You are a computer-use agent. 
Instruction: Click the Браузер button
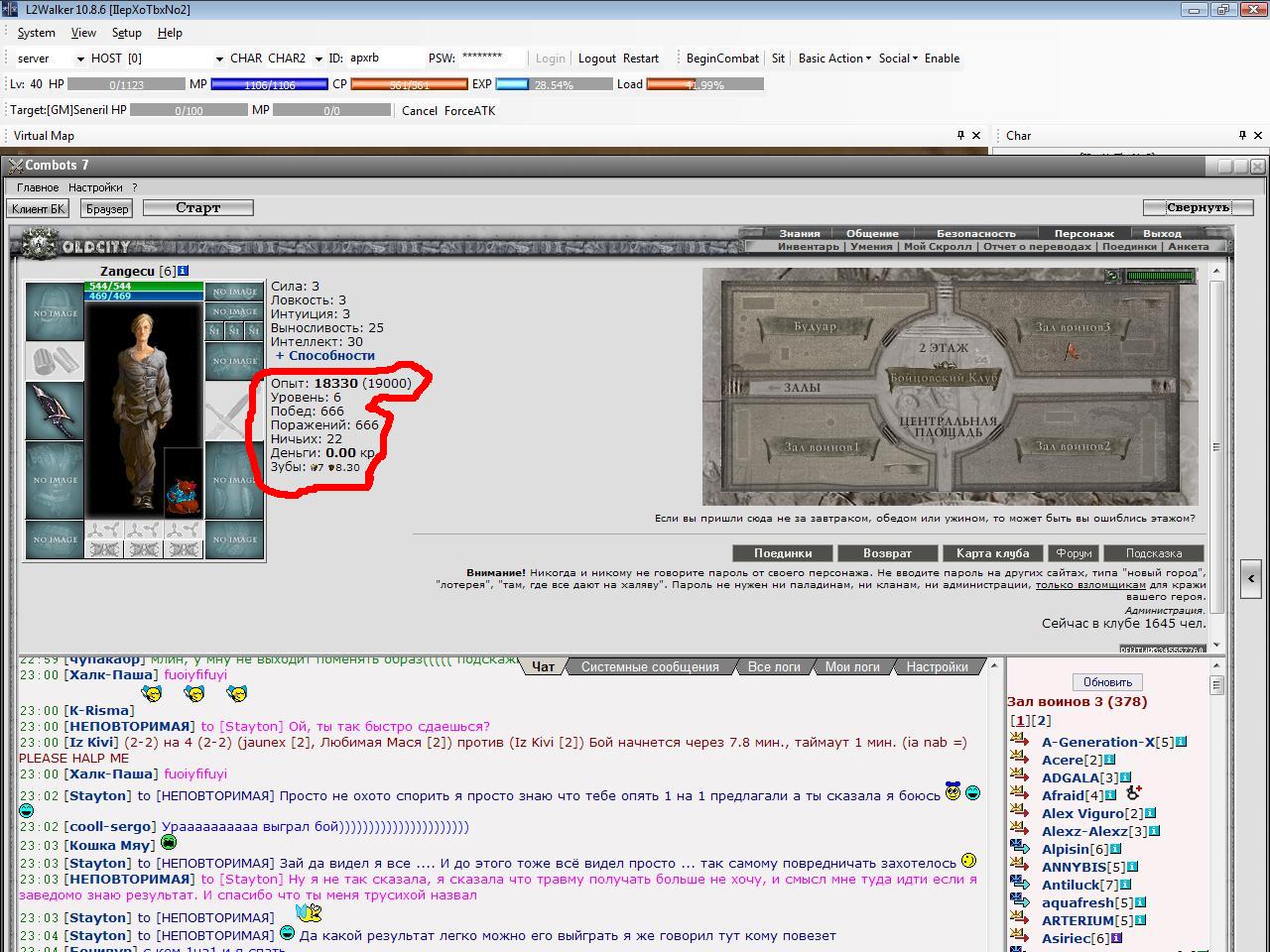click(107, 208)
